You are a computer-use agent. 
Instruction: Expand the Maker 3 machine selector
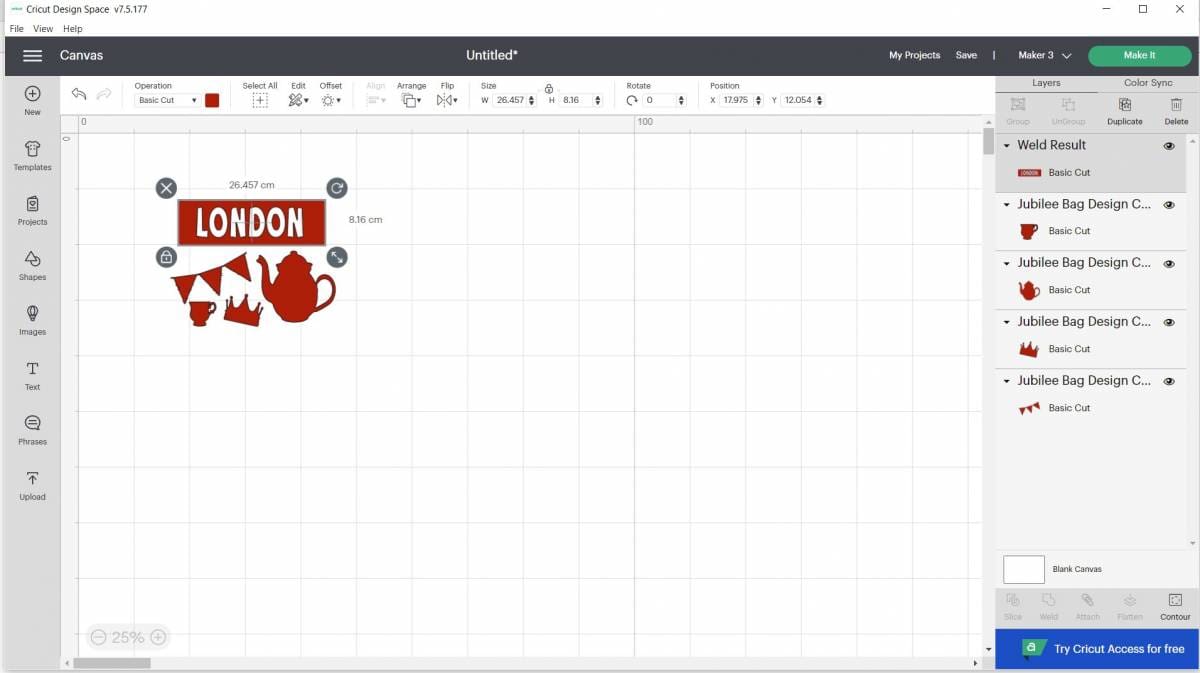click(1044, 55)
